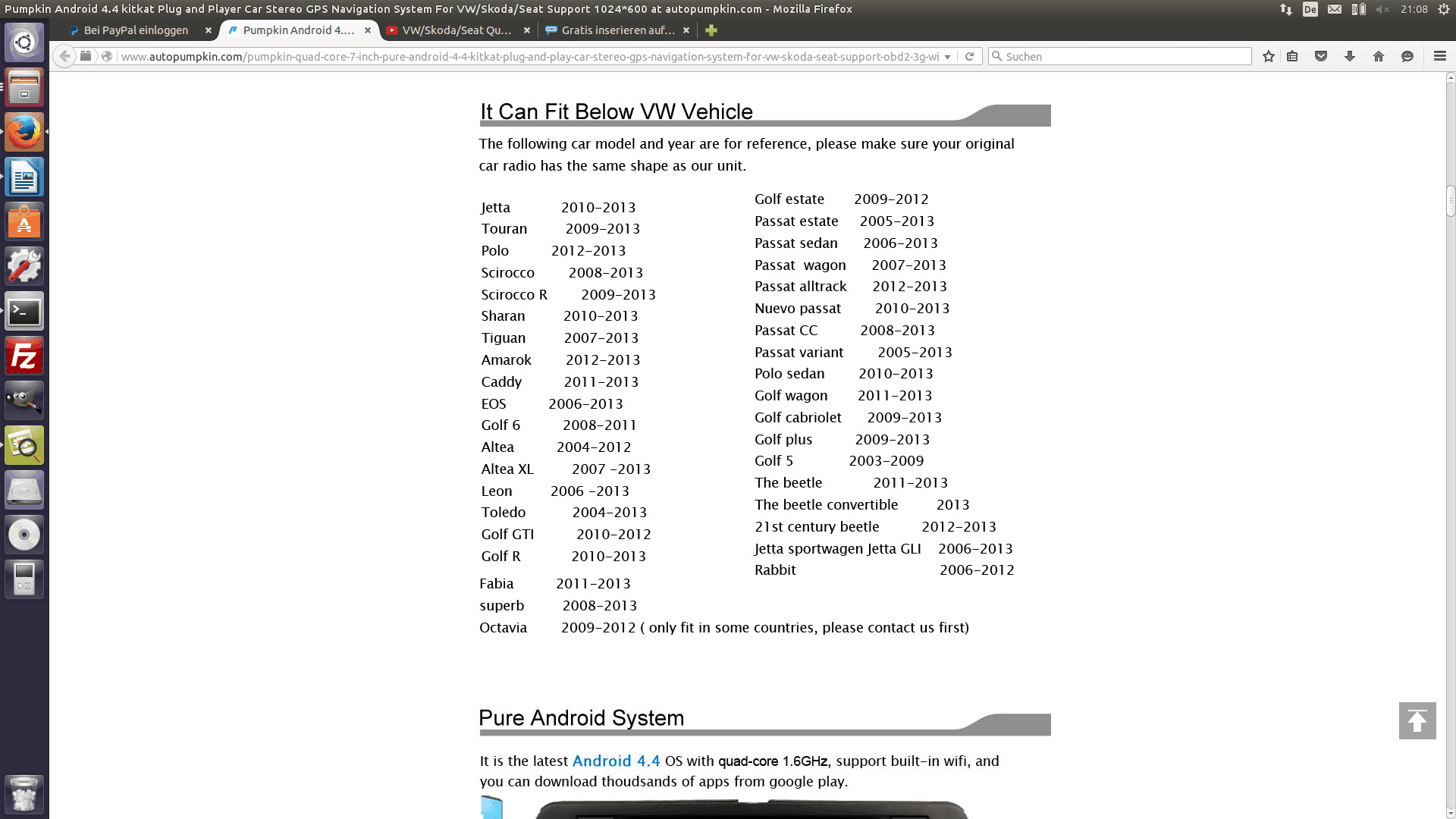1456x819 pixels.
Task: Click the Scirocco R model entry
Action: 514,294
